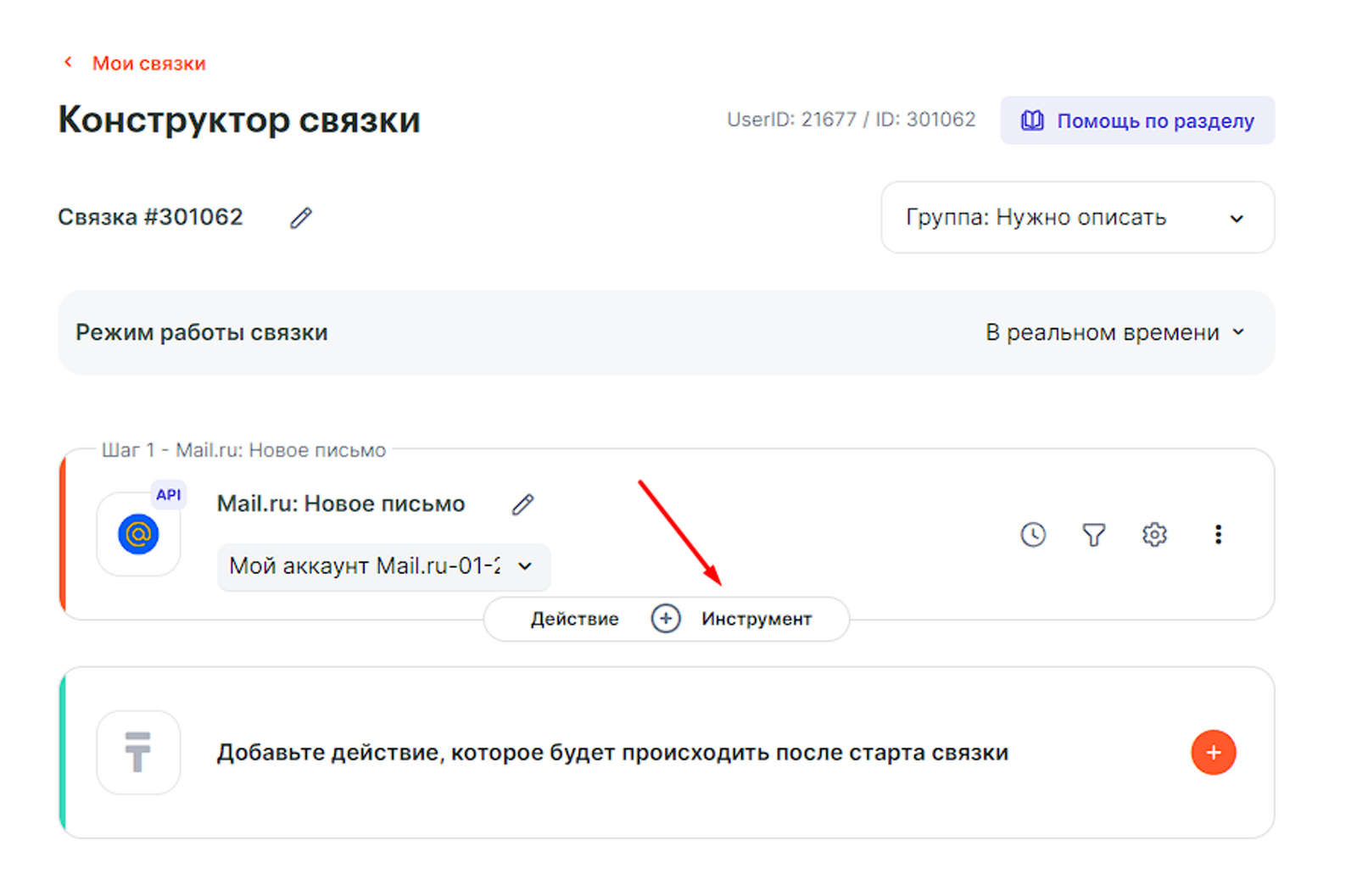Open the В реальном времени mode dropdown

(1114, 332)
